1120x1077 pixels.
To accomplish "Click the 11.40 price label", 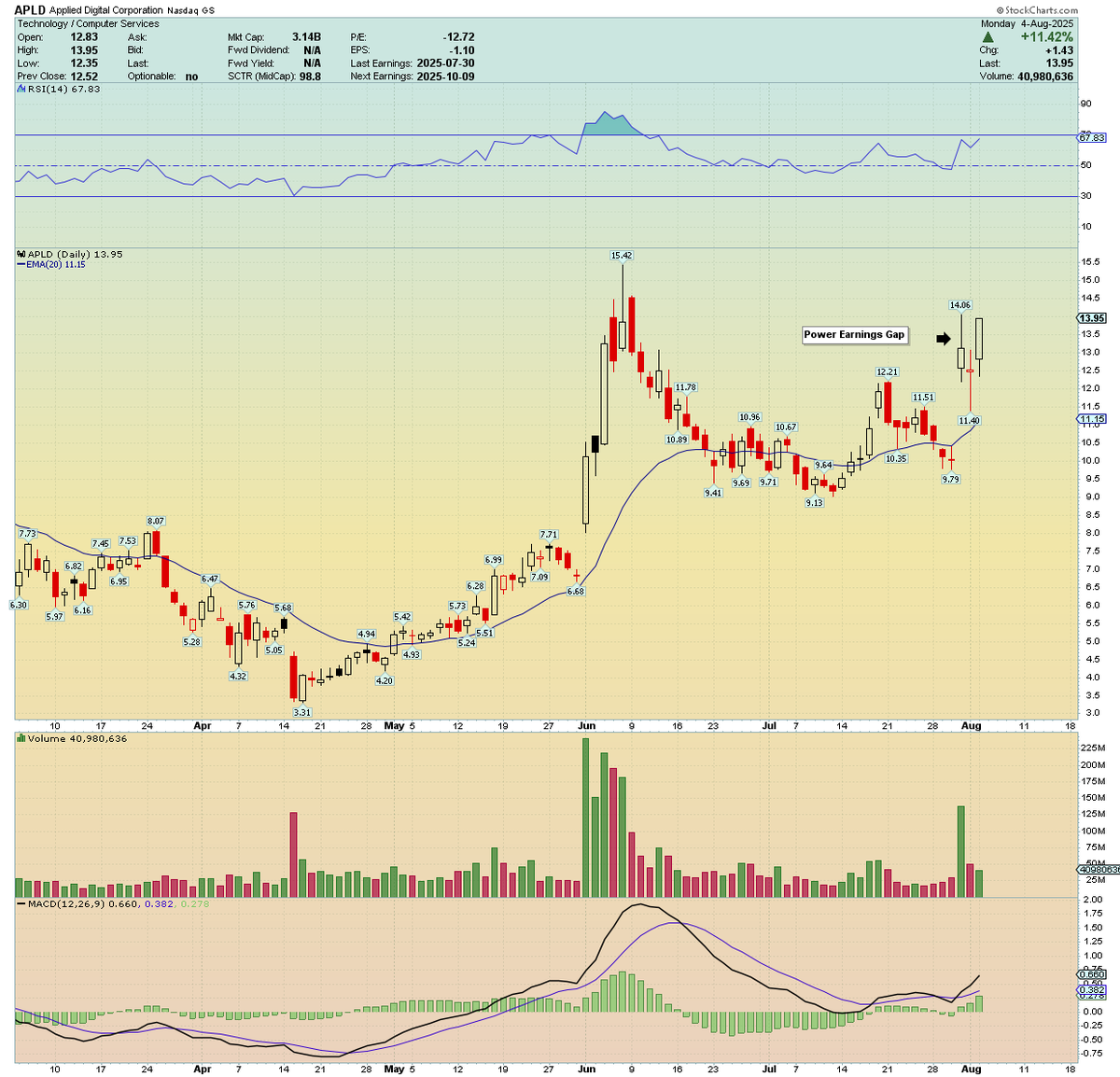I will point(970,421).
